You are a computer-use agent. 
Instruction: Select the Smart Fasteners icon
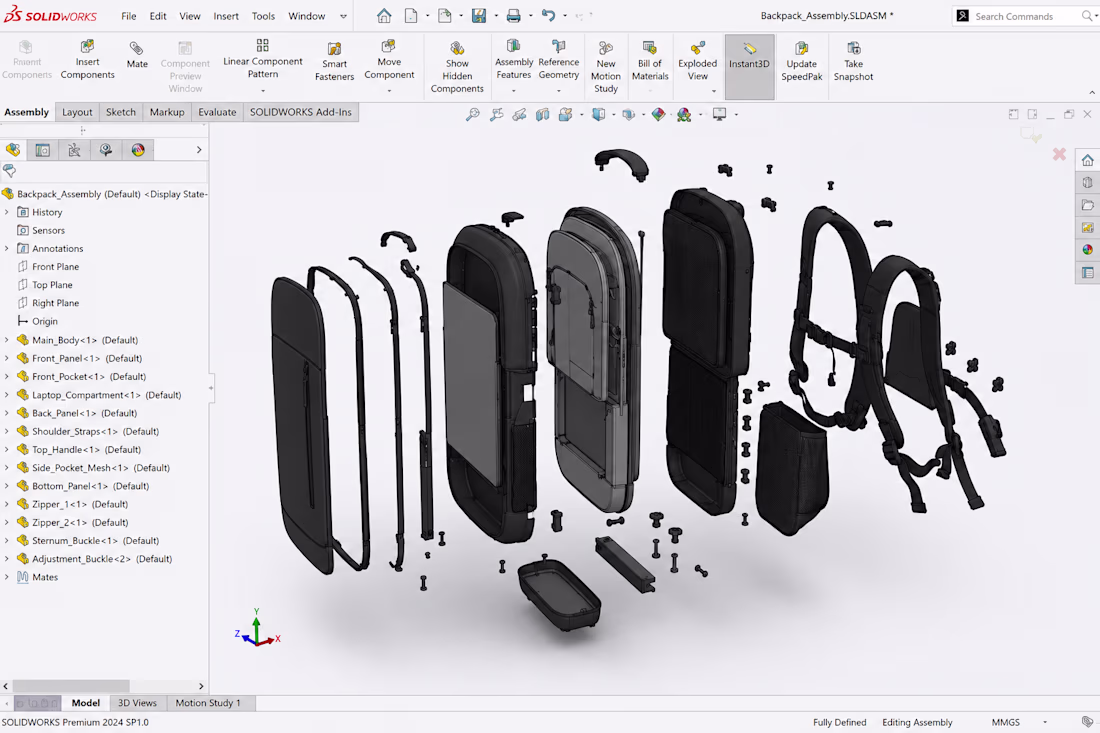pyautogui.click(x=334, y=48)
